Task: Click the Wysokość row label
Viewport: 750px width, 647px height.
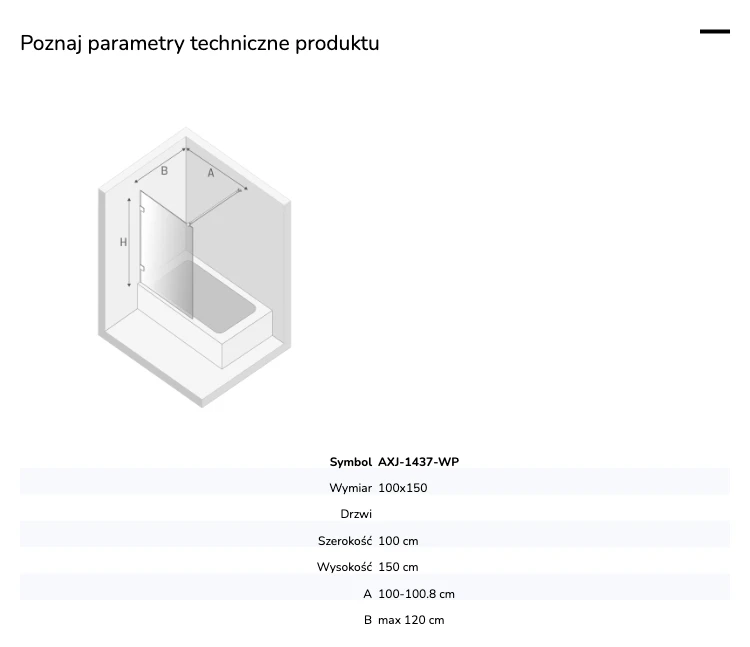Action: [344, 567]
